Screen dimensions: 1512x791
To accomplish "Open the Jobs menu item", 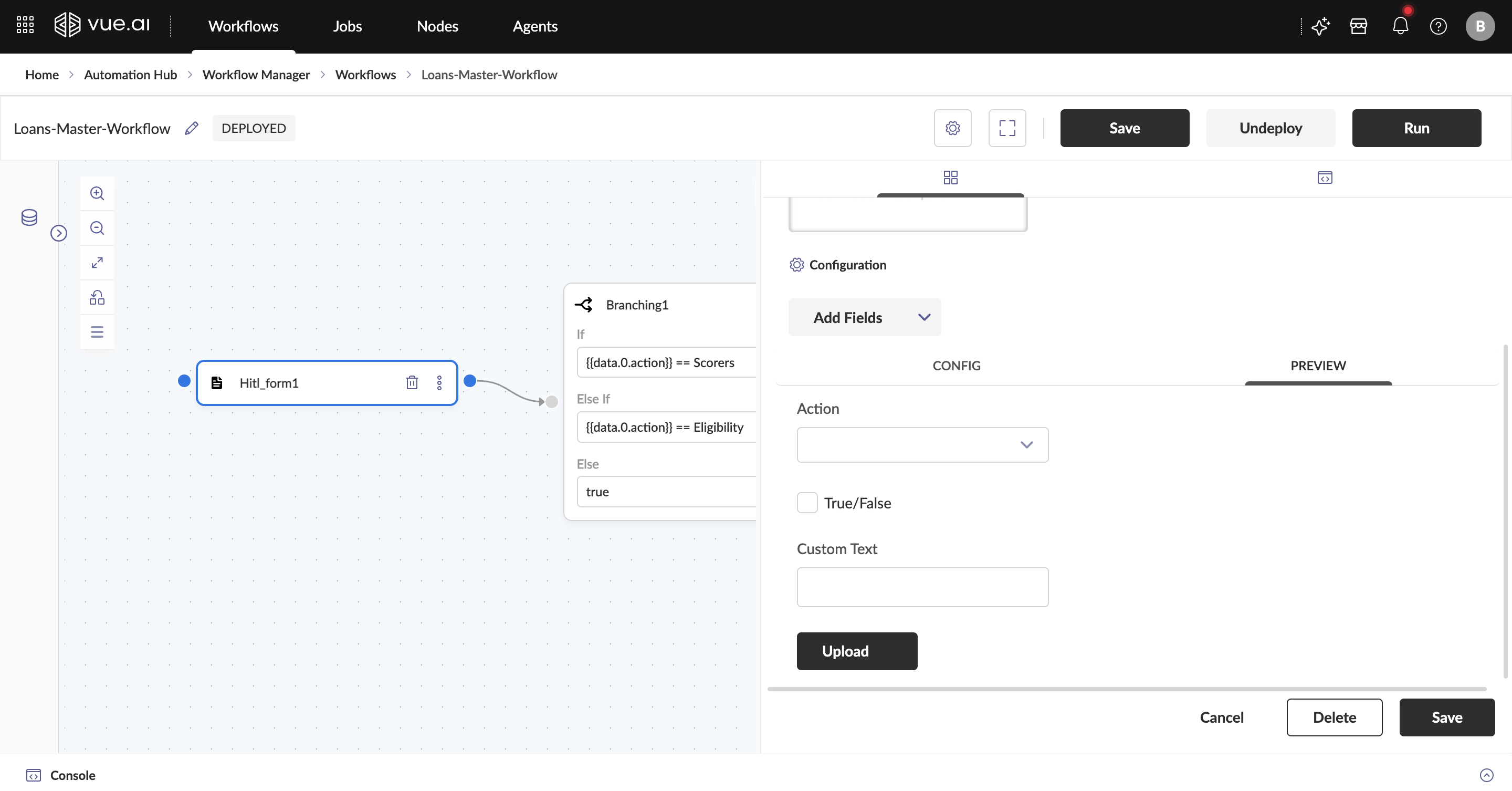I will [x=347, y=26].
